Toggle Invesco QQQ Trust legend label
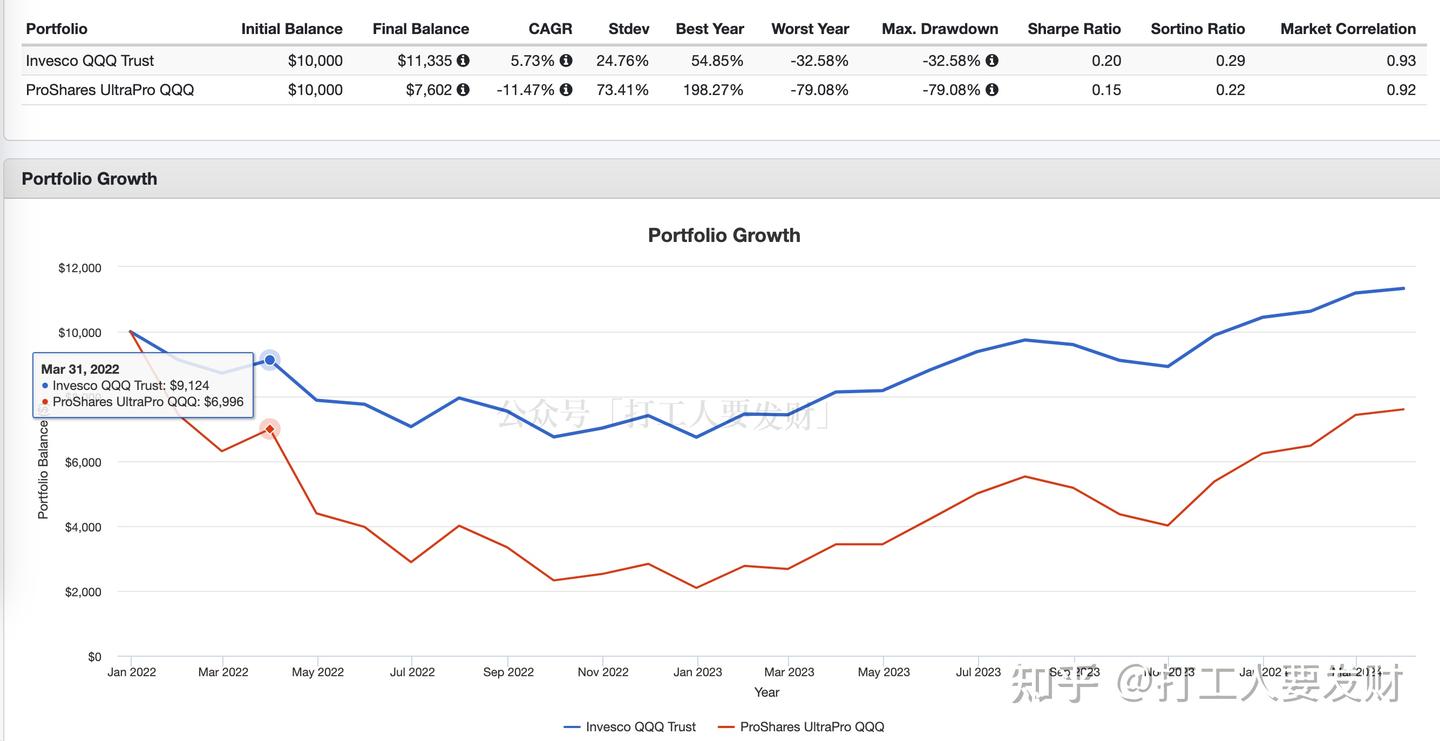 [641, 727]
